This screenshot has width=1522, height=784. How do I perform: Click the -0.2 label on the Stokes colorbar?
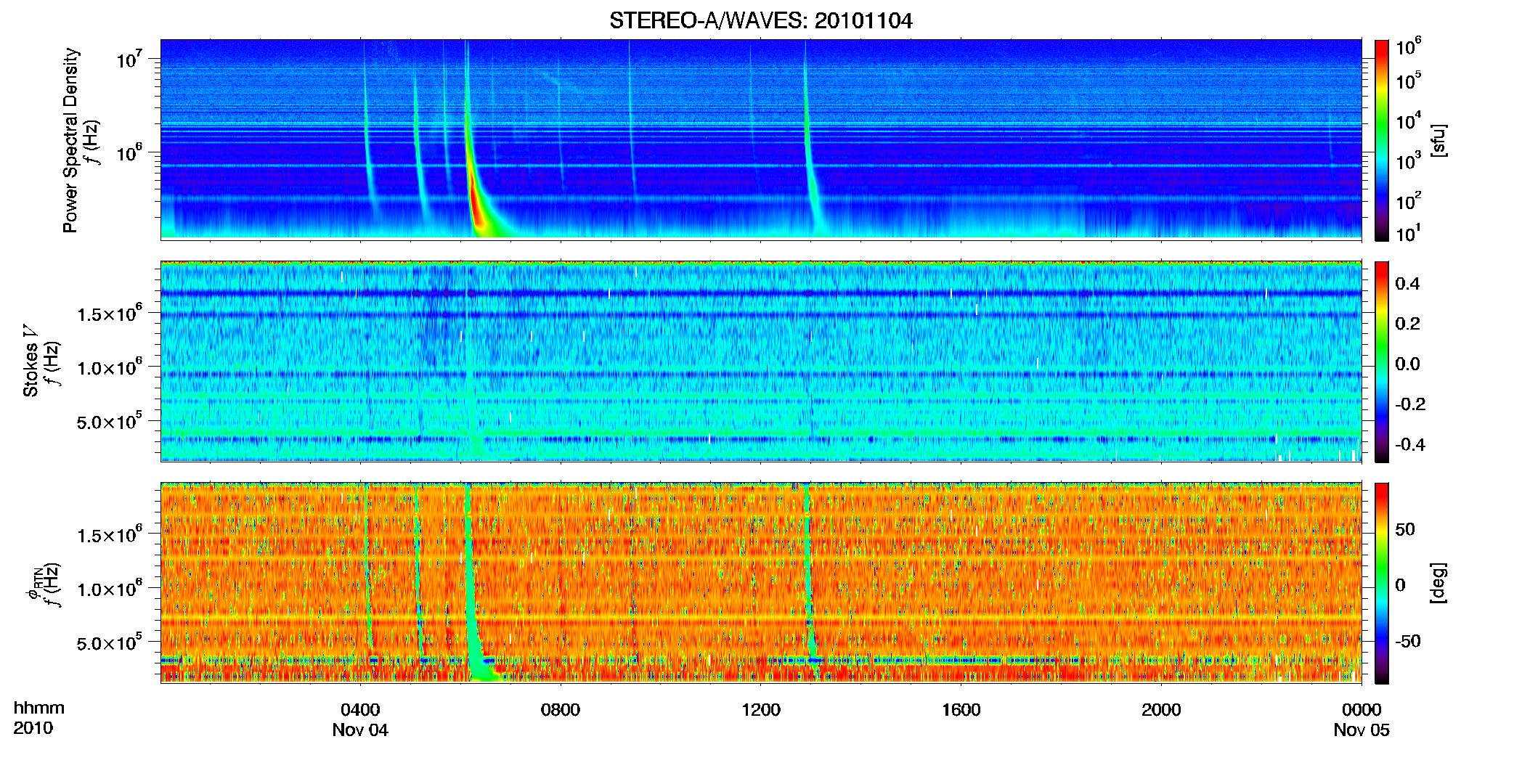click(1409, 404)
